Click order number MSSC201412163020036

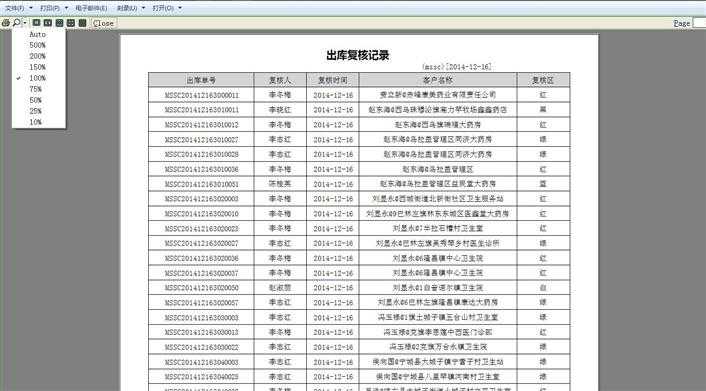202,258
